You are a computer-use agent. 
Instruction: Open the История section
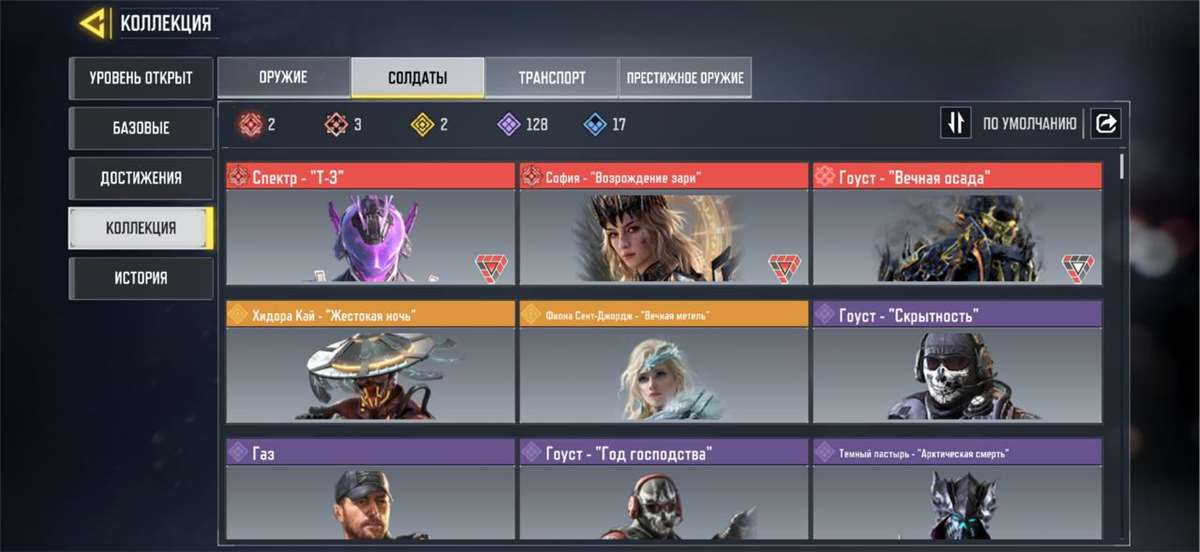(x=141, y=278)
